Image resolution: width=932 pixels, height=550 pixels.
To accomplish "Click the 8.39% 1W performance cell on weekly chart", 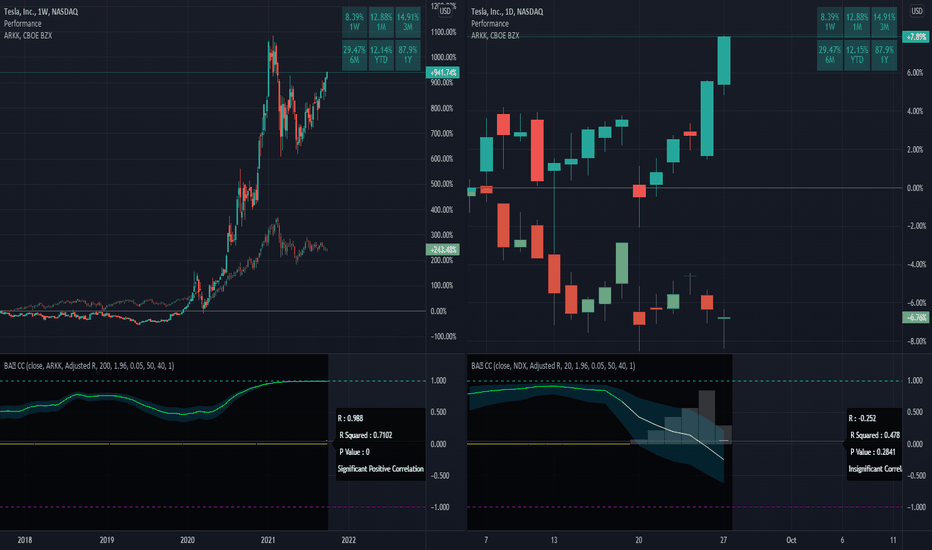I will point(354,22).
